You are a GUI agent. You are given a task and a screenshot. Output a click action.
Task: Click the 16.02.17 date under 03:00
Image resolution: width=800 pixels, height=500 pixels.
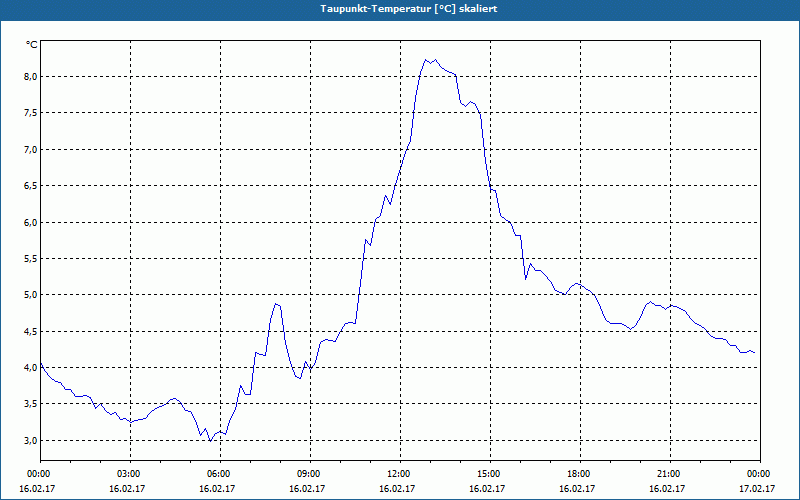click(127, 488)
